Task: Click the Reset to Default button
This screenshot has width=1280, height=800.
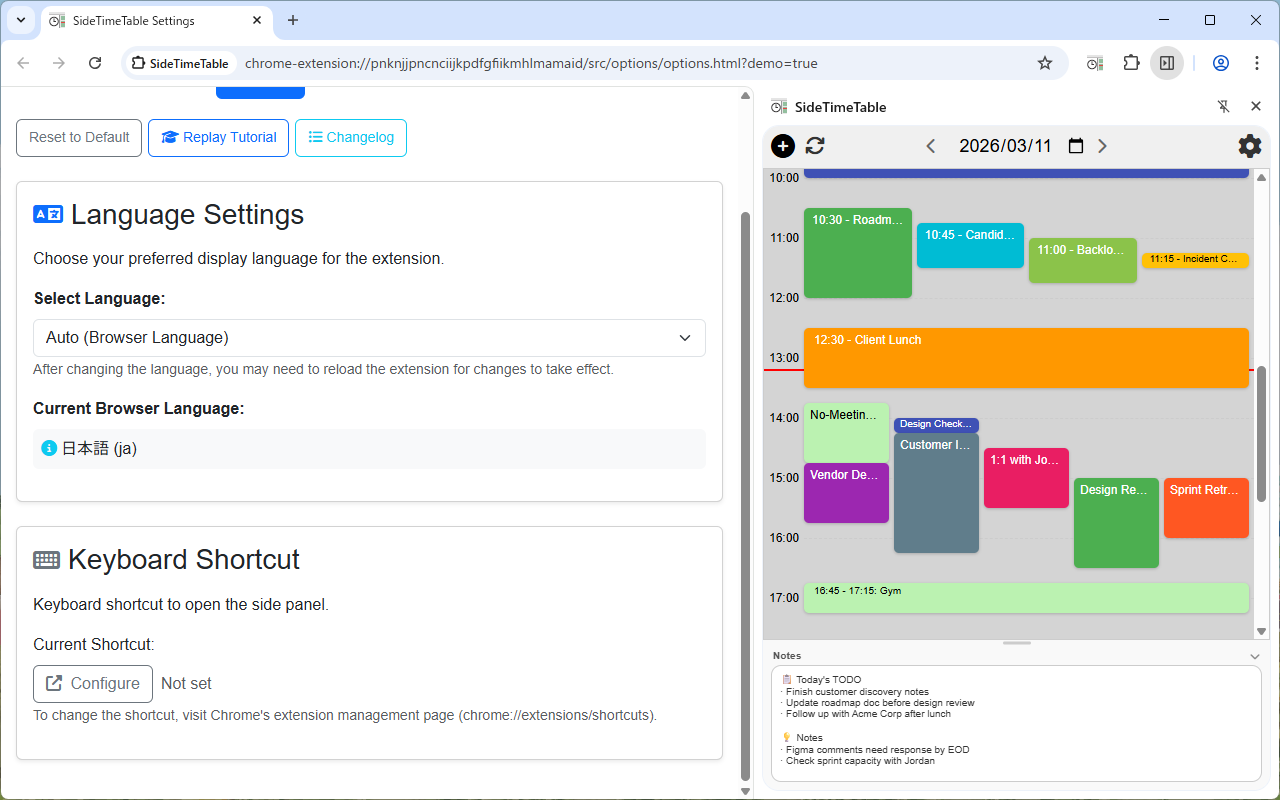Action: [79, 138]
